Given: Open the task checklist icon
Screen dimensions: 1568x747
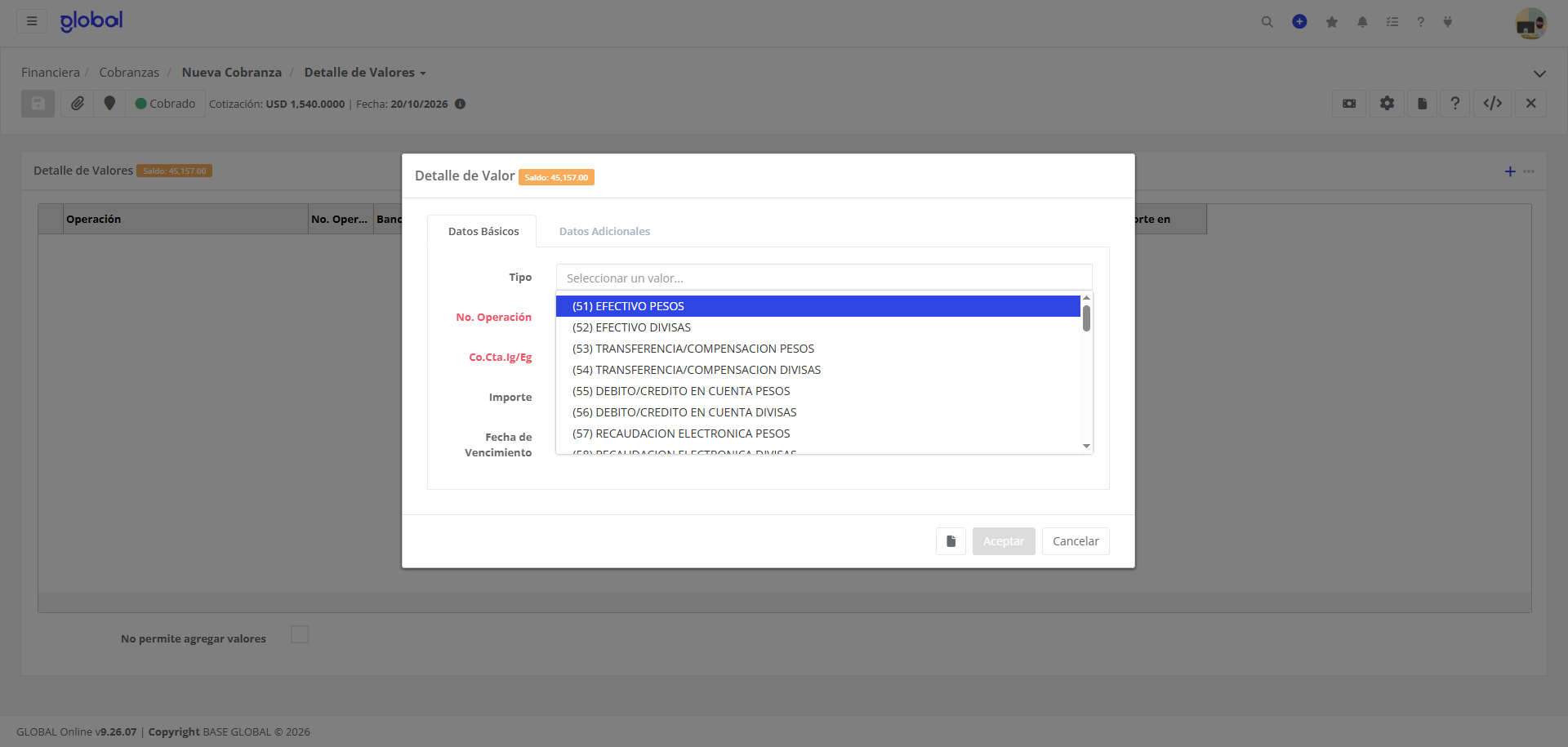Looking at the screenshot, I should [1392, 22].
